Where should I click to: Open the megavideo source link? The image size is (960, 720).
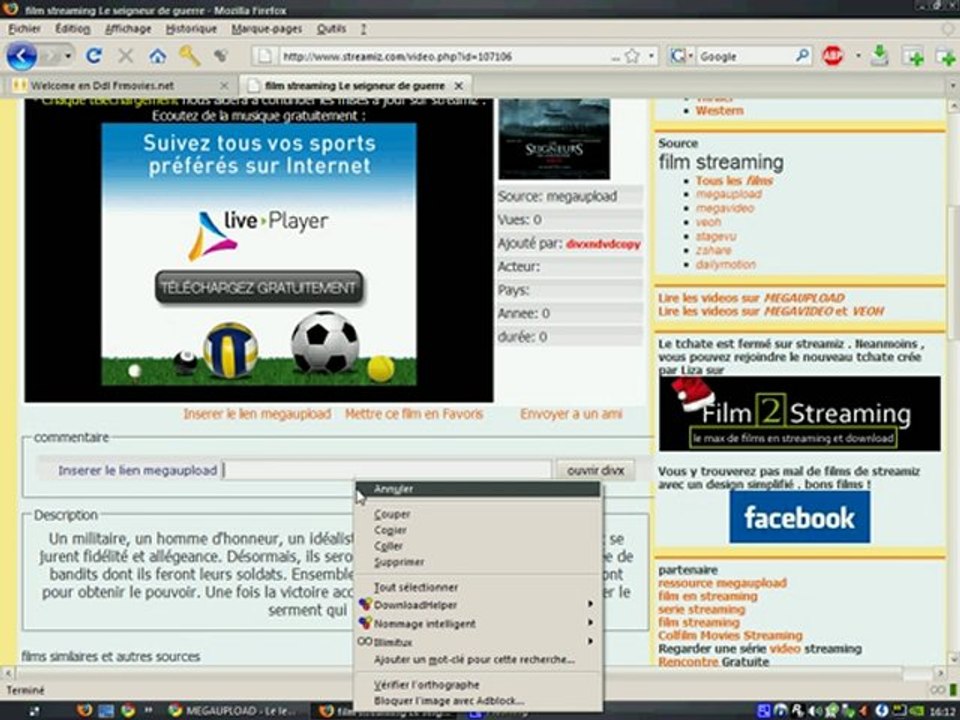coord(725,208)
